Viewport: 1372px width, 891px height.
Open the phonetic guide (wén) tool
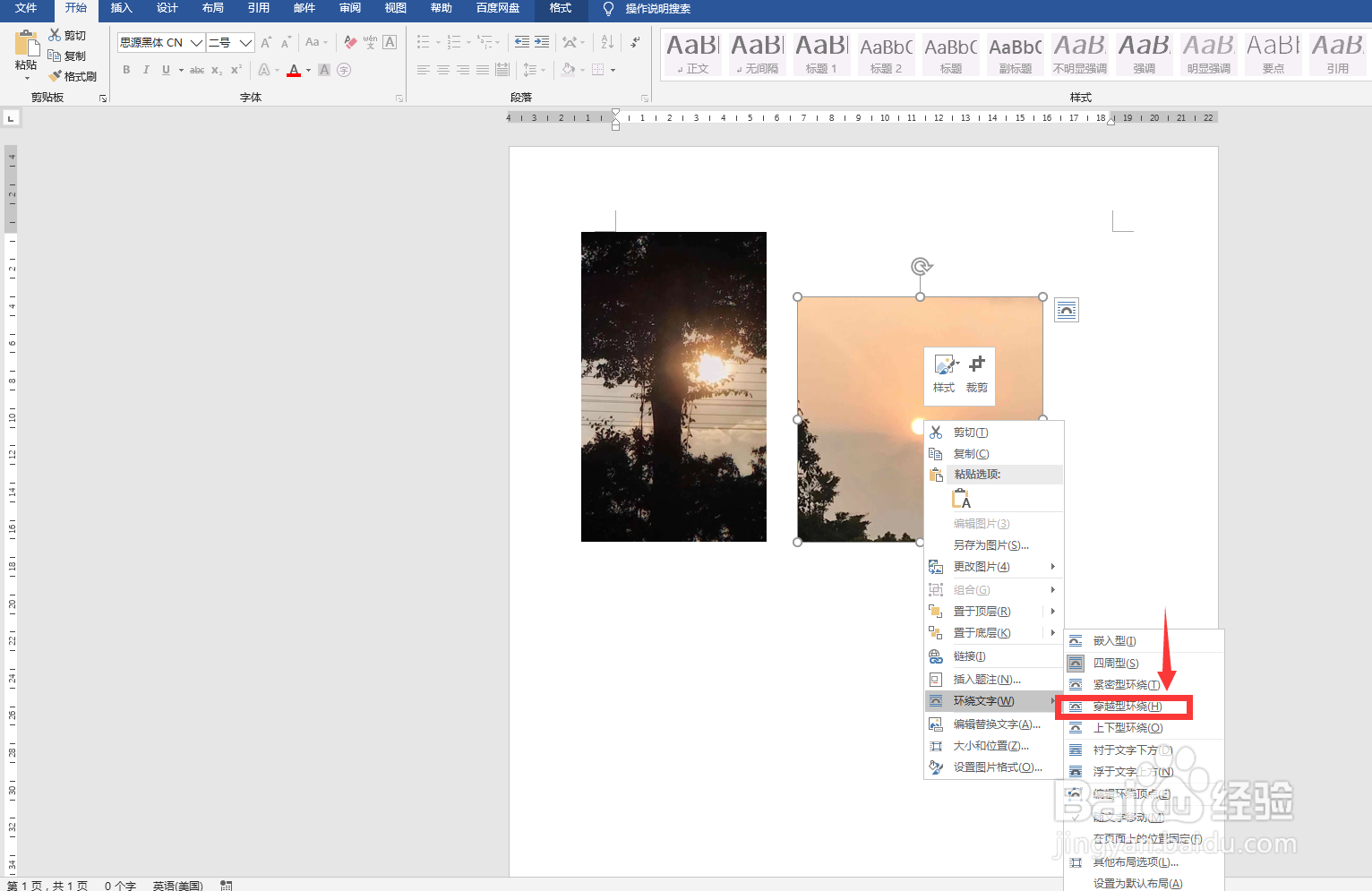click(x=370, y=42)
